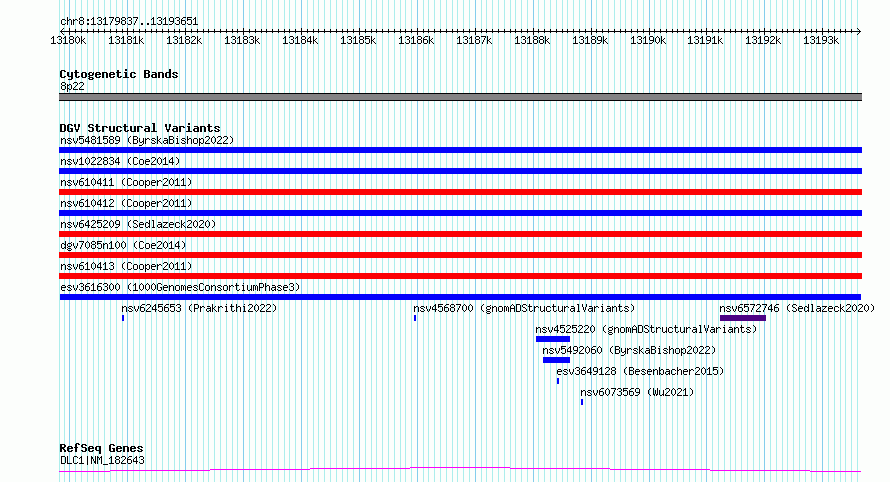
Task: Click the 13181k ruler tick label
Action: 126,40
